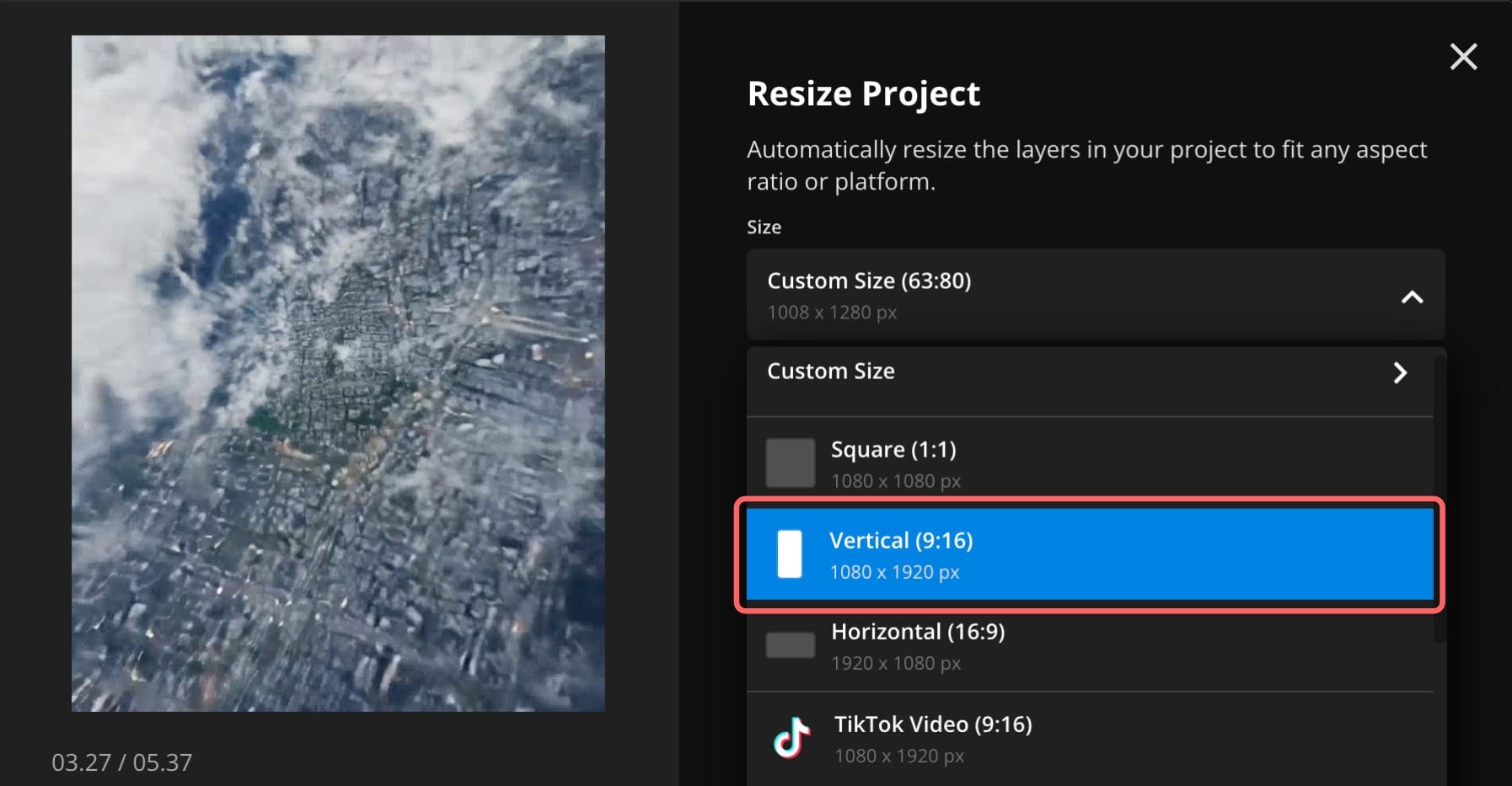Screen dimensions: 1512x786
Task: Click the Resize Project heading
Action: [x=862, y=93]
